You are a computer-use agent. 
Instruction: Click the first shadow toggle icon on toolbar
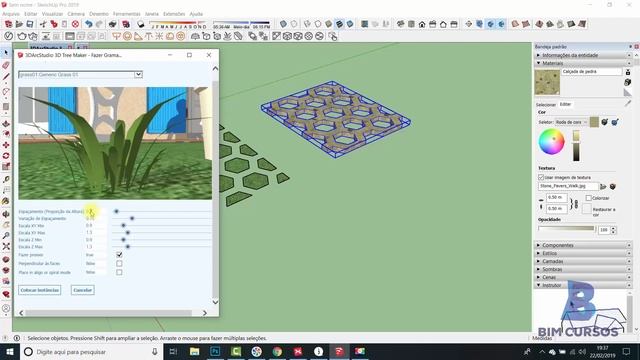pyautogui.click(x=141, y=24)
